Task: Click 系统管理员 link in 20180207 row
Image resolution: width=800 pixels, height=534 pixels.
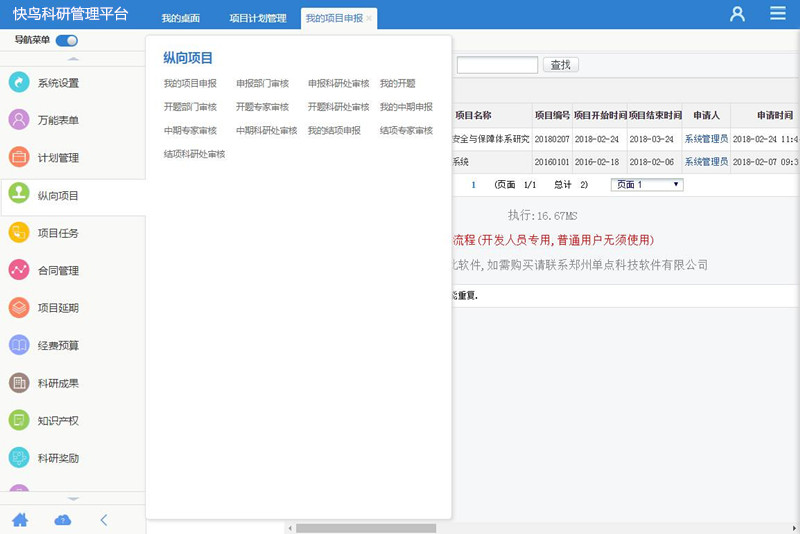Action: coord(706,139)
